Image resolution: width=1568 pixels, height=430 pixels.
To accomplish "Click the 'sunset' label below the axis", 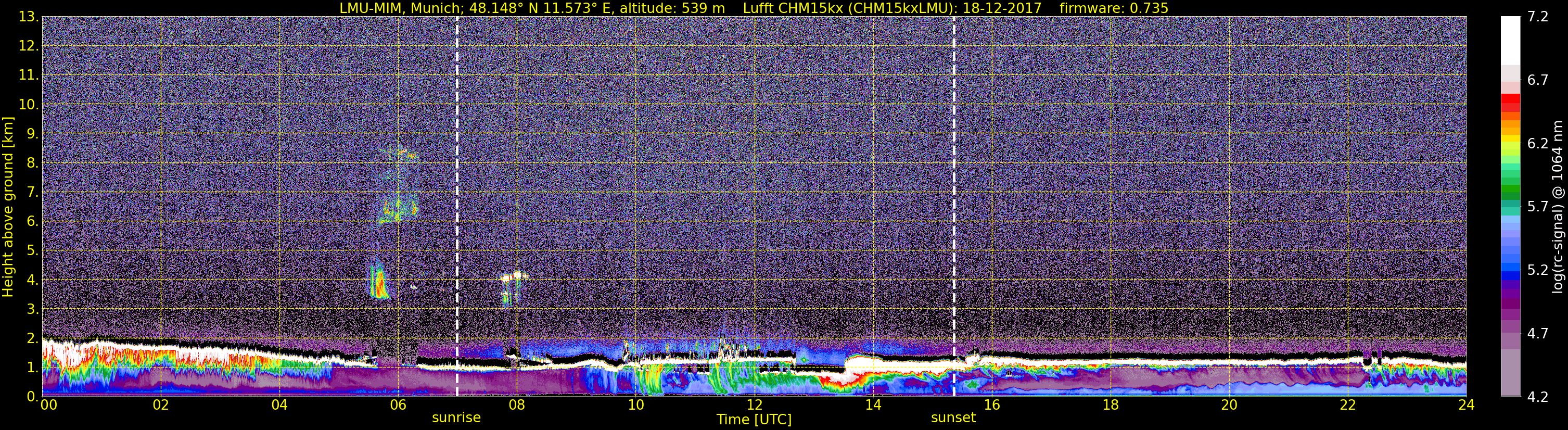I will point(953,418).
